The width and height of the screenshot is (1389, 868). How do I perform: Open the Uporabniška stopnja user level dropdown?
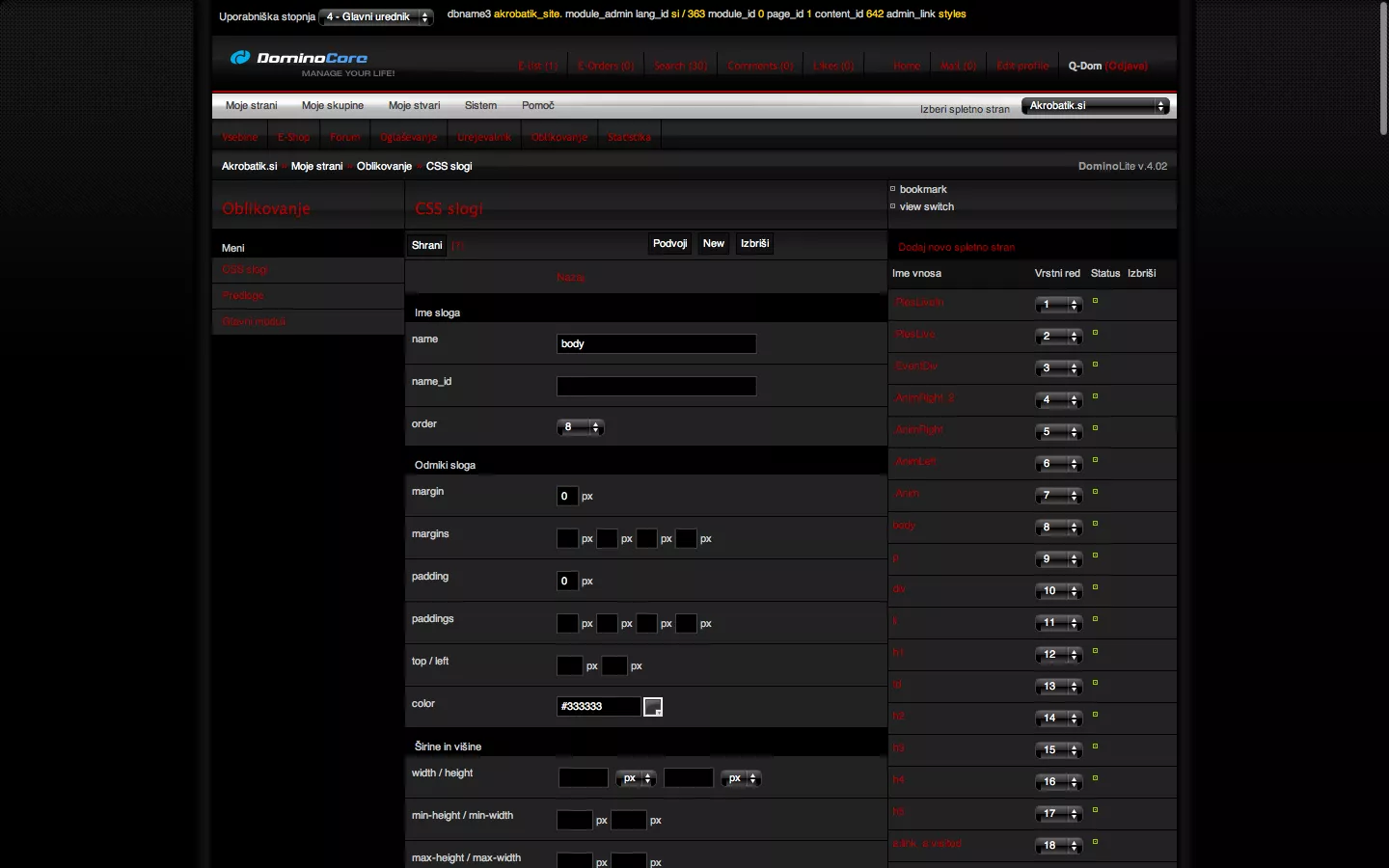[375, 17]
